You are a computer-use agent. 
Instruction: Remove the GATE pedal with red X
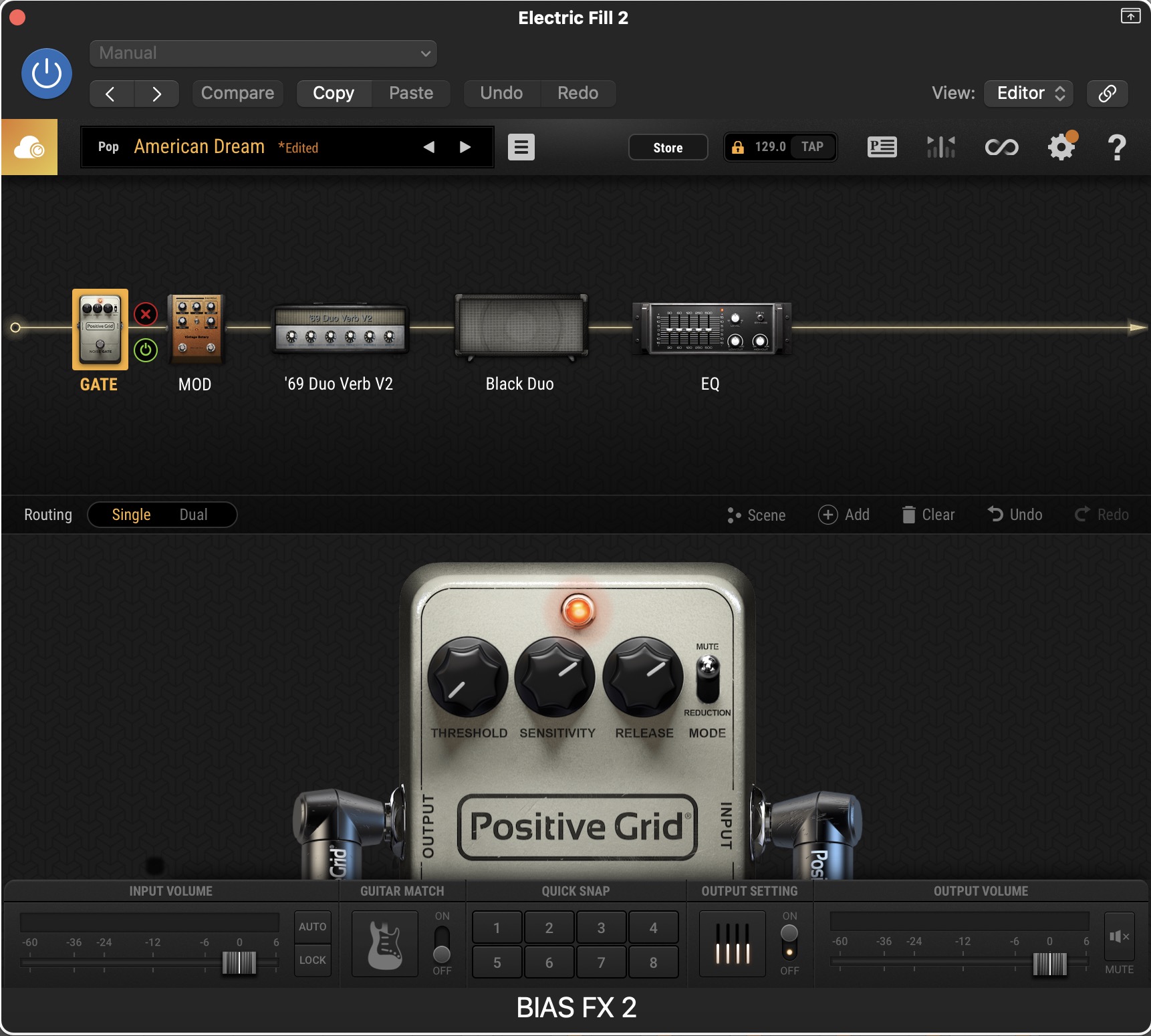[146, 314]
